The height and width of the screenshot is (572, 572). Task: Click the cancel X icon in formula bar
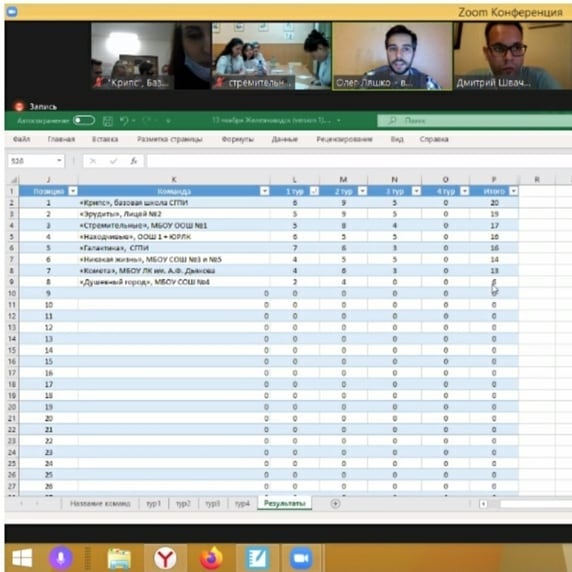click(x=93, y=161)
